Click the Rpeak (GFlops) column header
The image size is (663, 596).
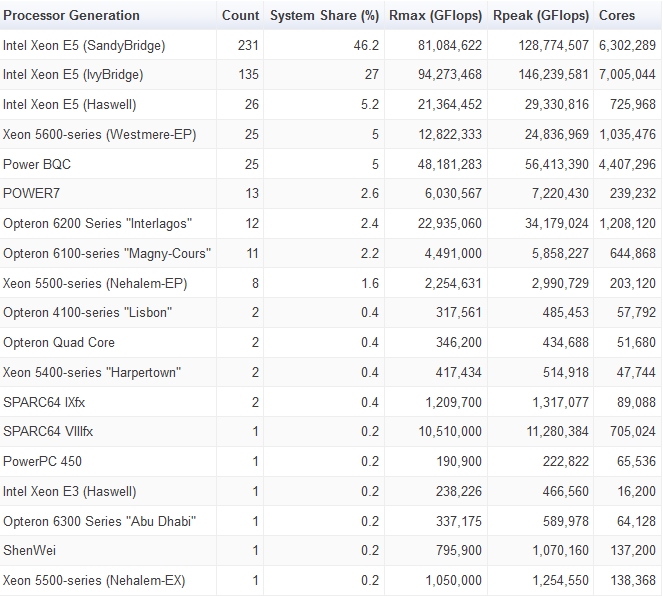point(541,16)
